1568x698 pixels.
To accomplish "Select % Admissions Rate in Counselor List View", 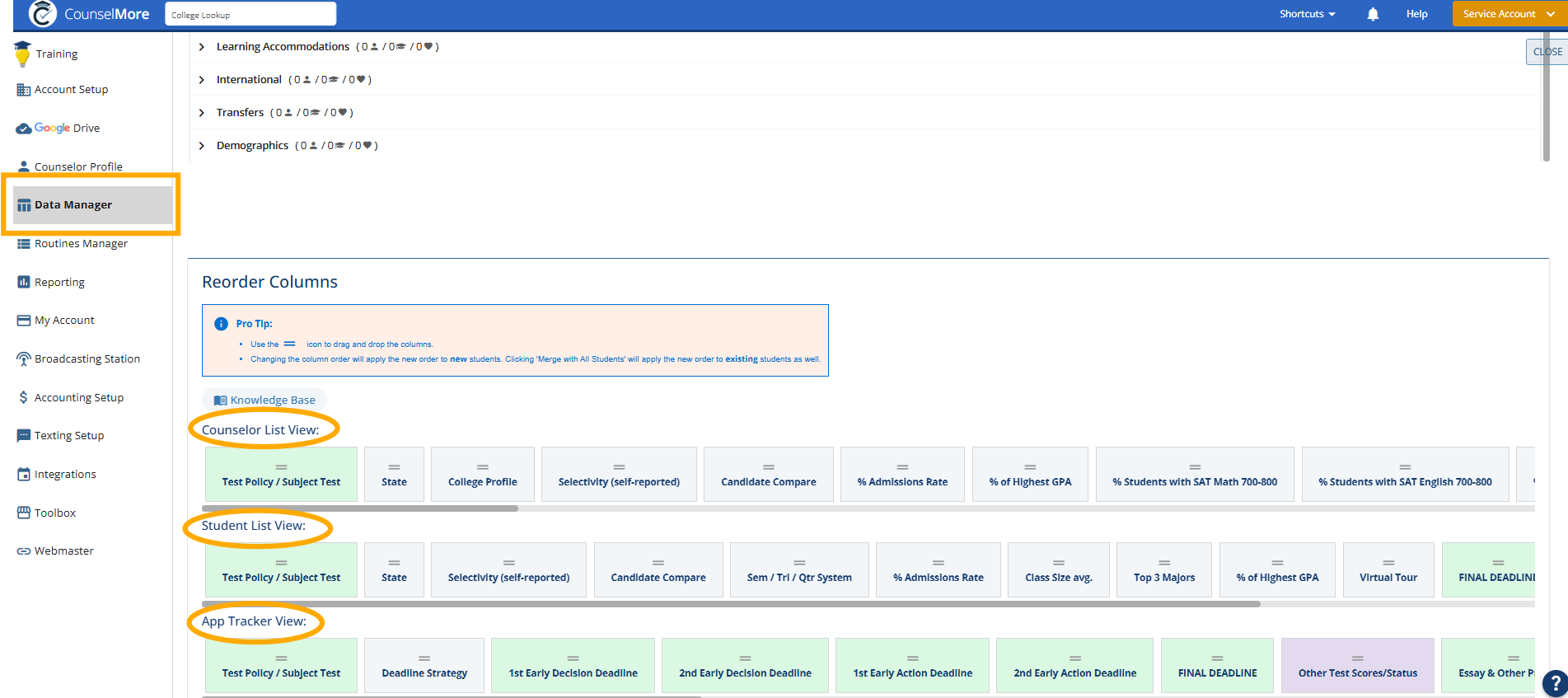I will coord(902,475).
